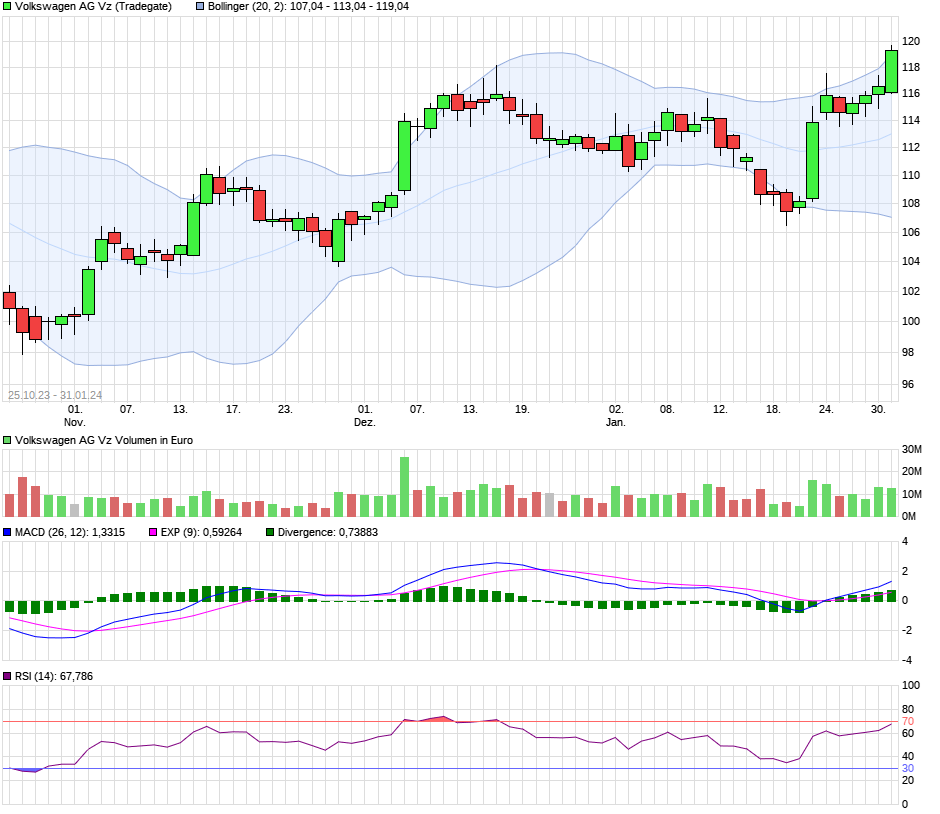This screenshot has width=940, height=814.
Task: Click the 80 RSI axis label
Action: pyautogui.click(x=908, y=709)
